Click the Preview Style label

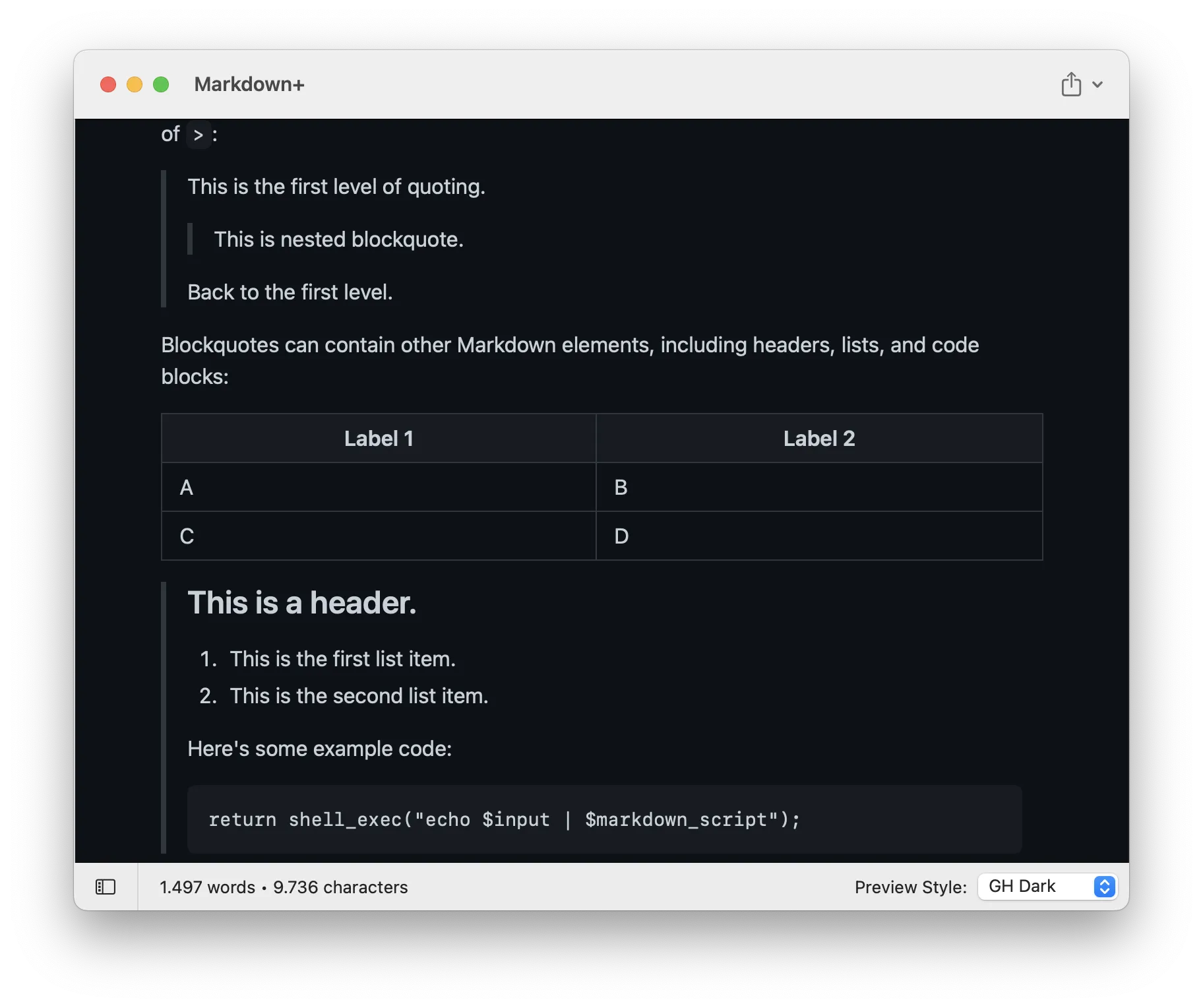point(910,887)
